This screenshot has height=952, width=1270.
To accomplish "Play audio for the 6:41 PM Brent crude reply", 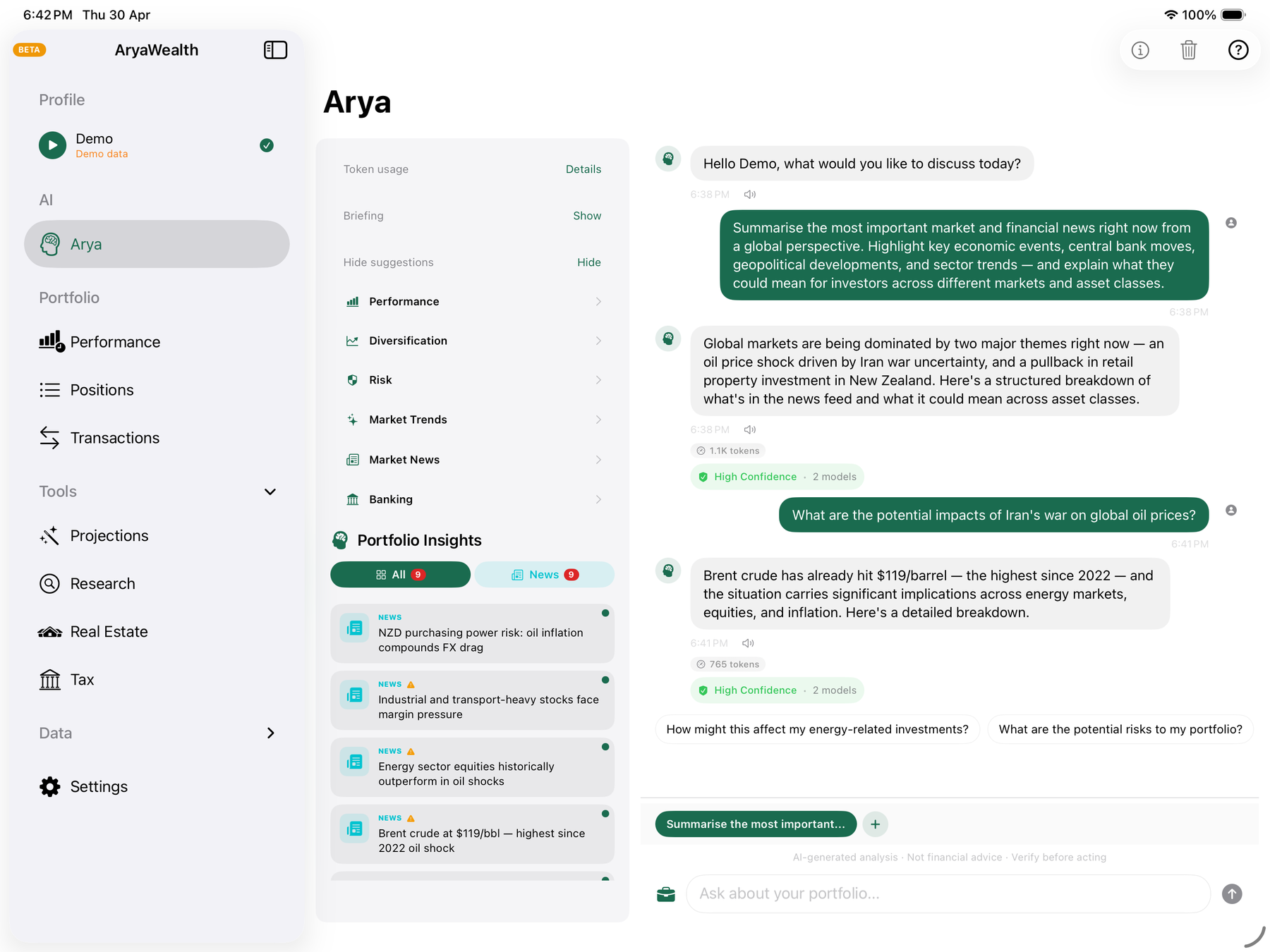I will 749,643.
